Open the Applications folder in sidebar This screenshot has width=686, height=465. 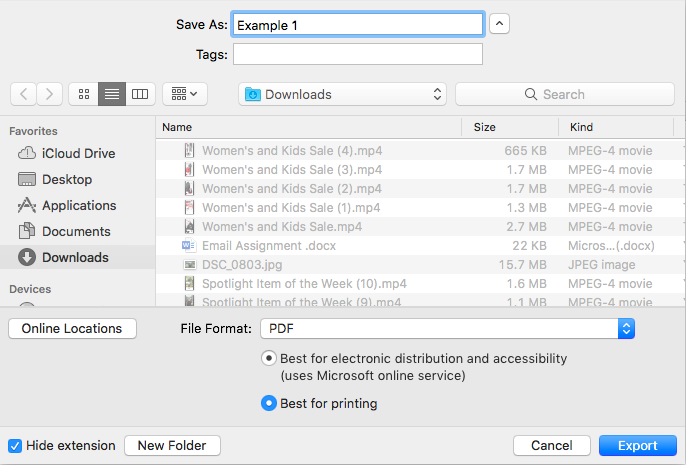(78, 205)
